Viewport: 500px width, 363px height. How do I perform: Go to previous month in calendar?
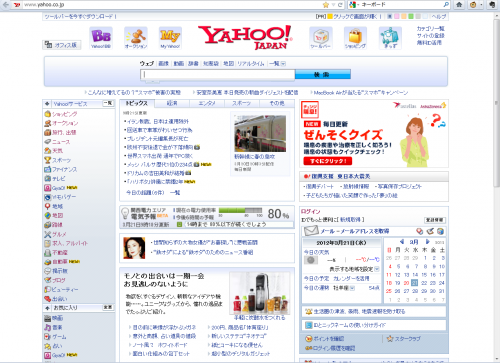402,242
